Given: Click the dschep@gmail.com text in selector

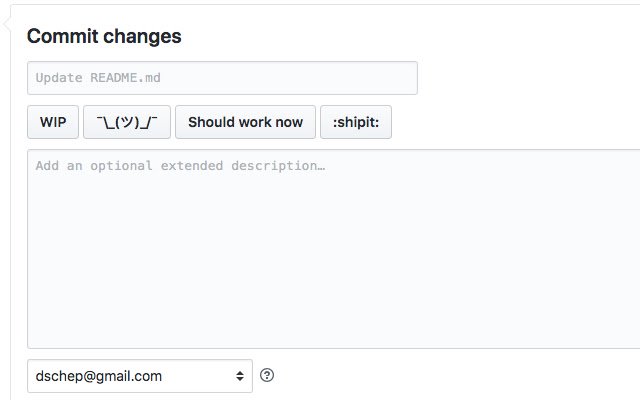Looking at the screenshot, I should (x=98, y=376).
